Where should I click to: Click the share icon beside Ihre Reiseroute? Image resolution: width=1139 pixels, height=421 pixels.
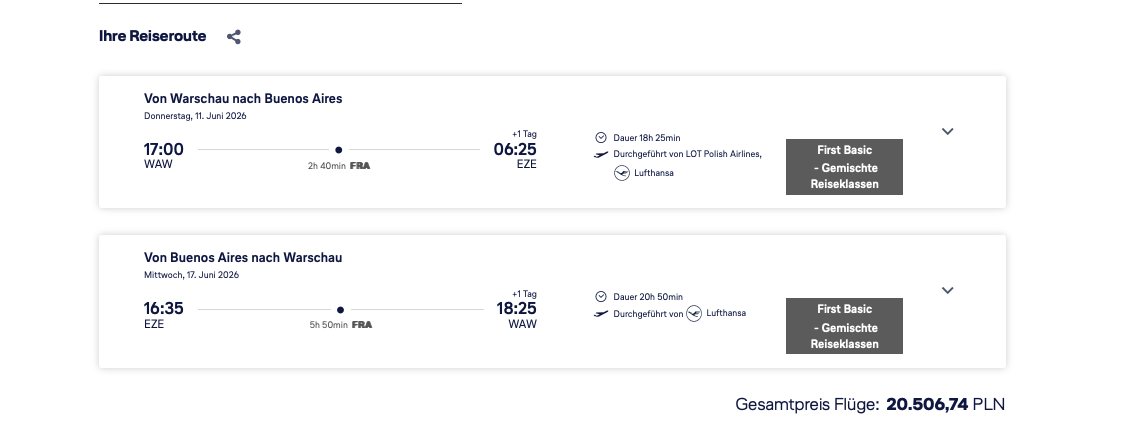tap(234, 37)
